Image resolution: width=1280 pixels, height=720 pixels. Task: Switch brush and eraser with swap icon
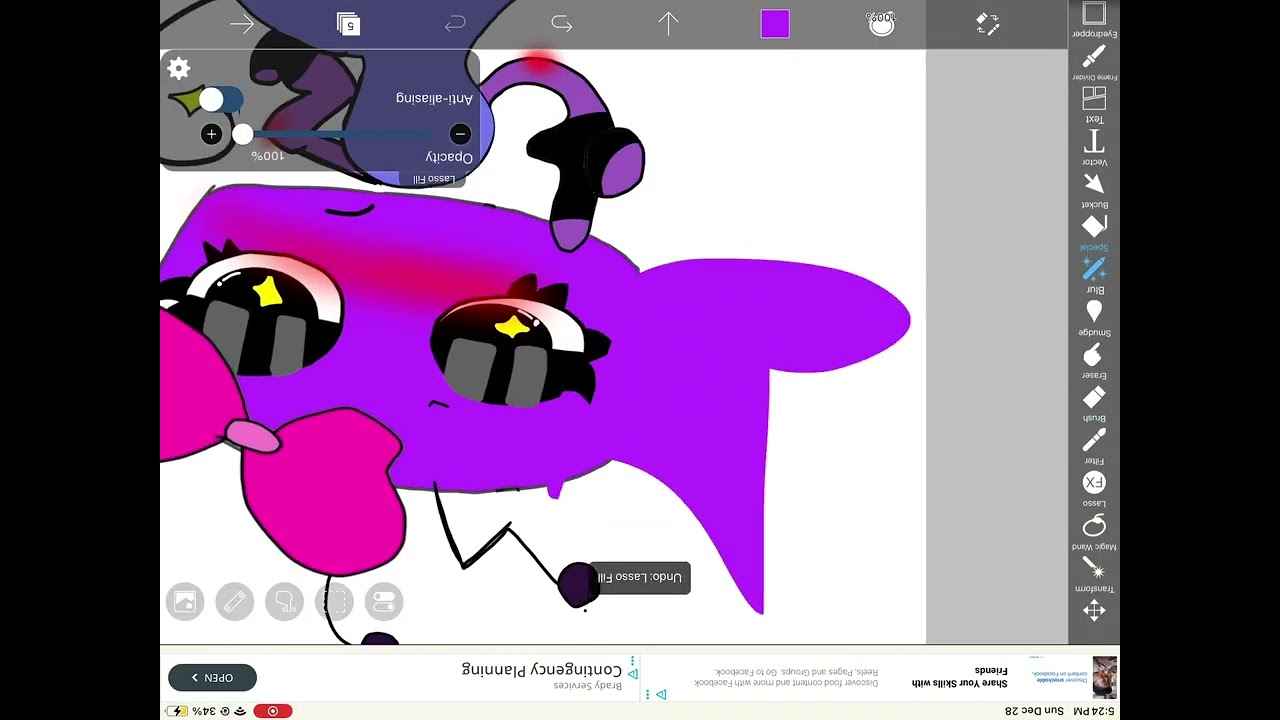pyautogui.click(x=988, y=24)
